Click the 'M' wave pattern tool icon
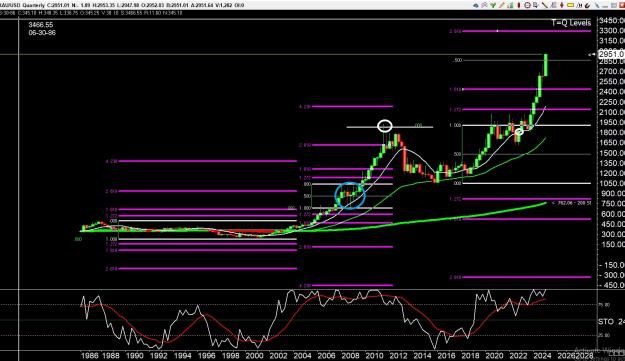 click(x=579, y=5)
